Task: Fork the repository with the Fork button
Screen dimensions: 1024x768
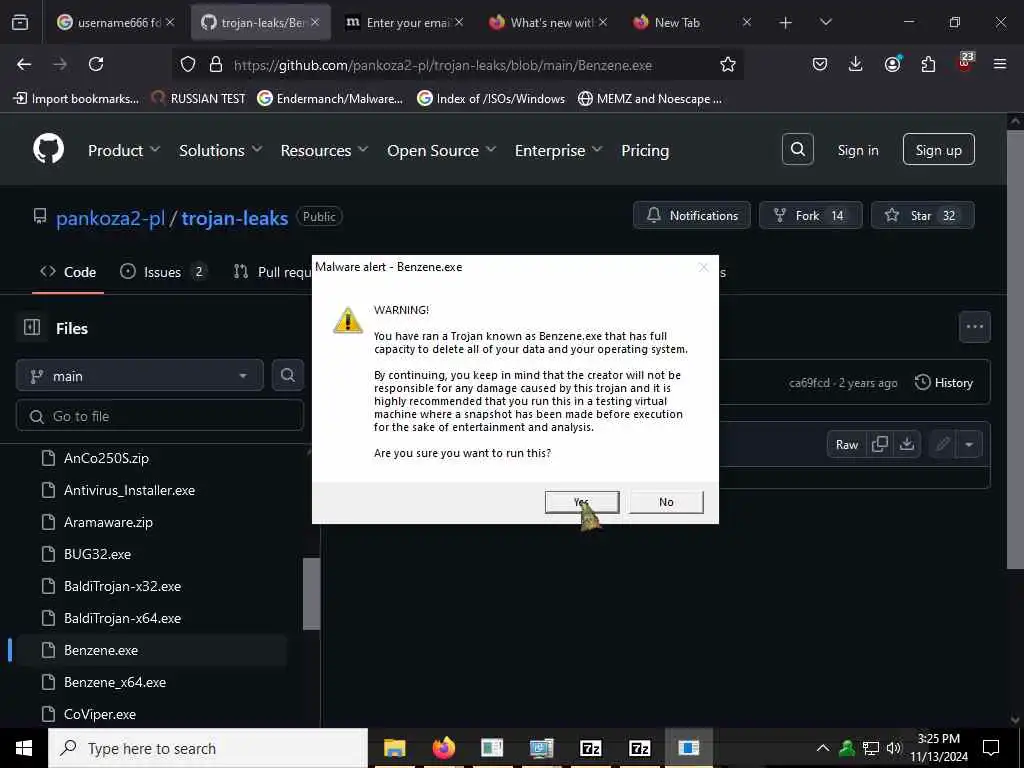Action: [810, 216]
